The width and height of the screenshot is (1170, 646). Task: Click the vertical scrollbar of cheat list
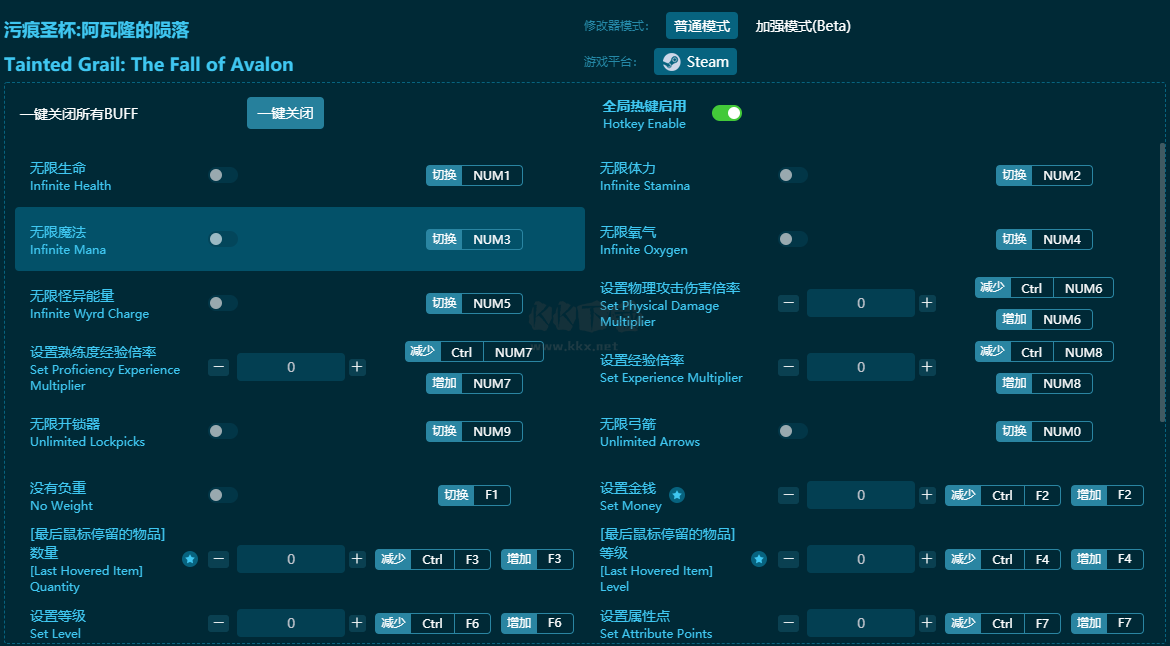[x=1162, y=283]
